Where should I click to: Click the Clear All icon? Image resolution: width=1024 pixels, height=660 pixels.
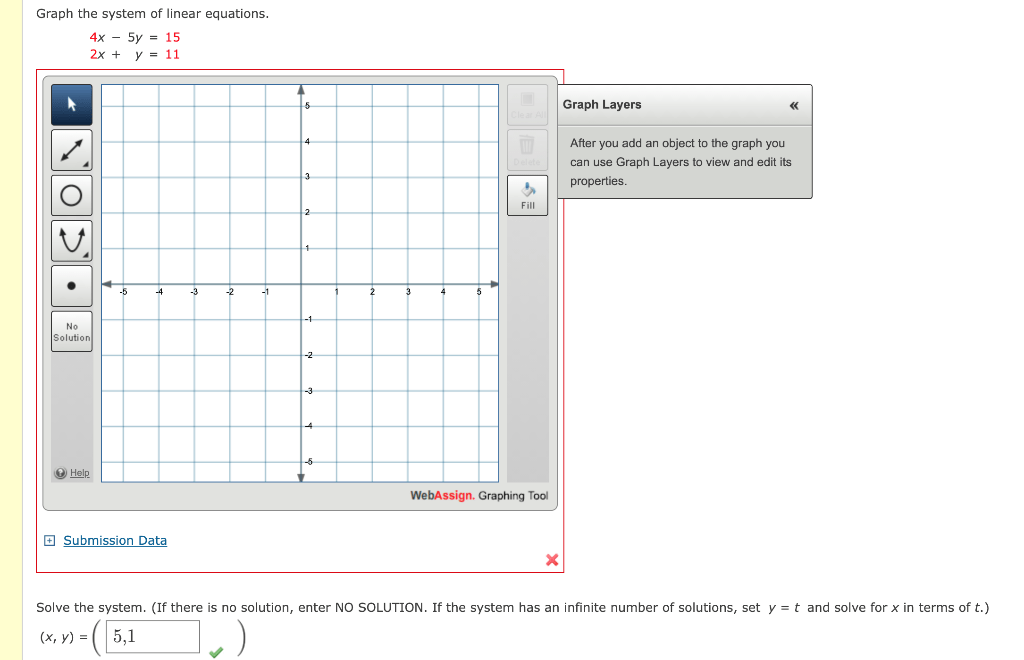tap(527, 104)
